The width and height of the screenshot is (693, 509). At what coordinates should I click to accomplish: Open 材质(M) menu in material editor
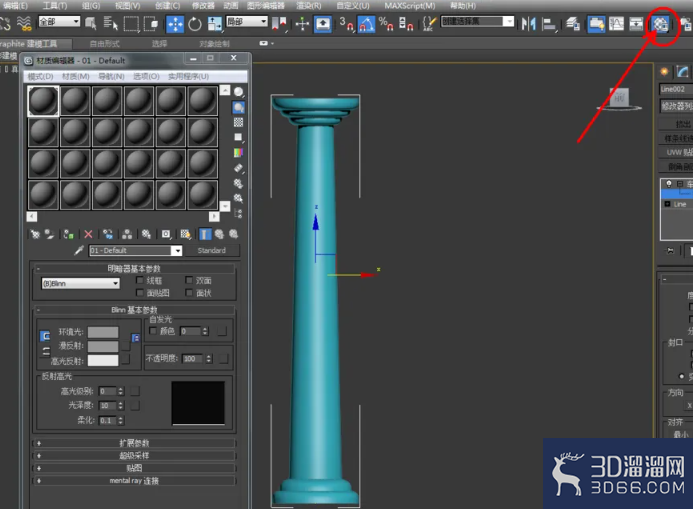click(76, 76)
